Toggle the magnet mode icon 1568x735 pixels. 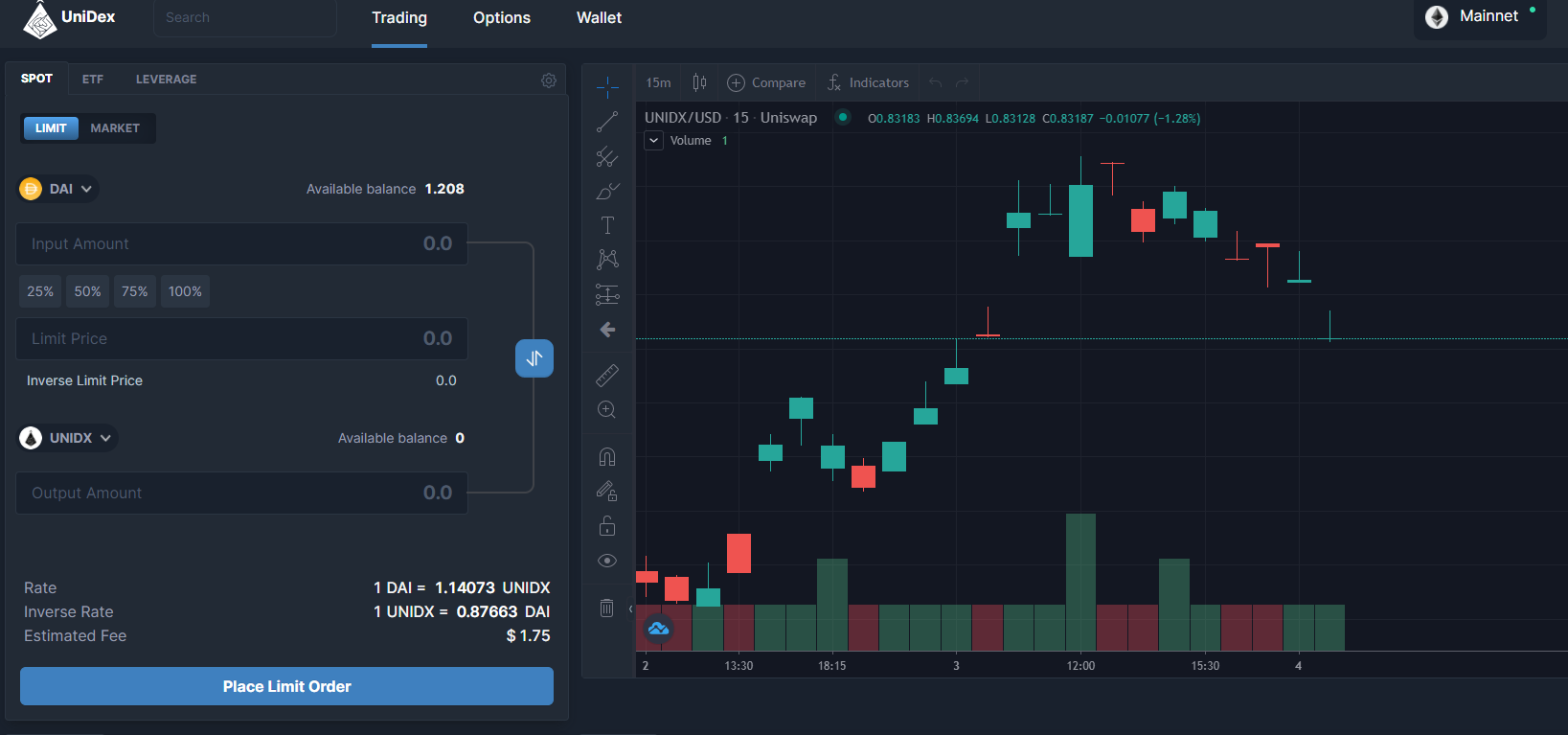pyautogui.click(x=607, y=456)
